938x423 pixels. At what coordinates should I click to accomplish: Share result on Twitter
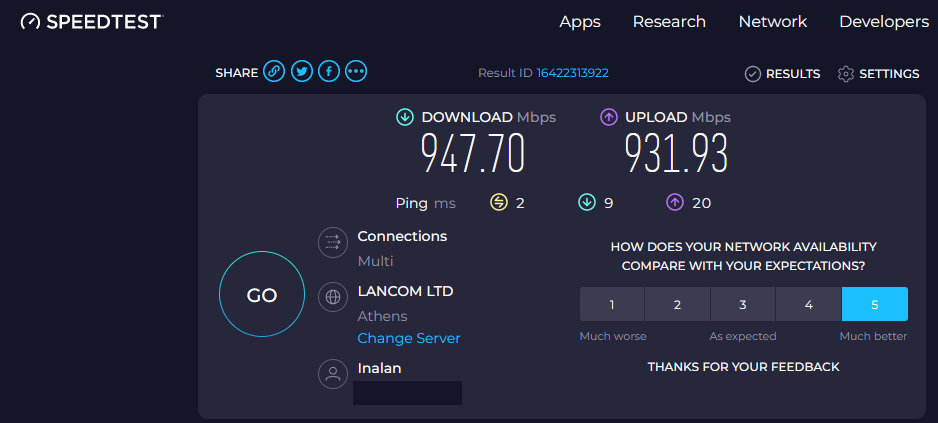point(302,72)
